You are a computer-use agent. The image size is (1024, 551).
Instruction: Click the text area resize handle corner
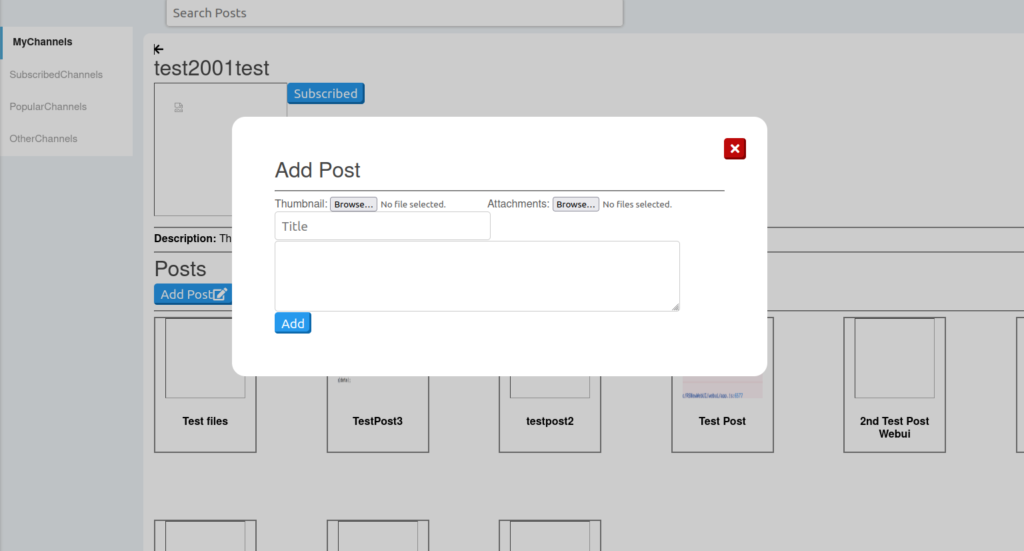point(675,307)
